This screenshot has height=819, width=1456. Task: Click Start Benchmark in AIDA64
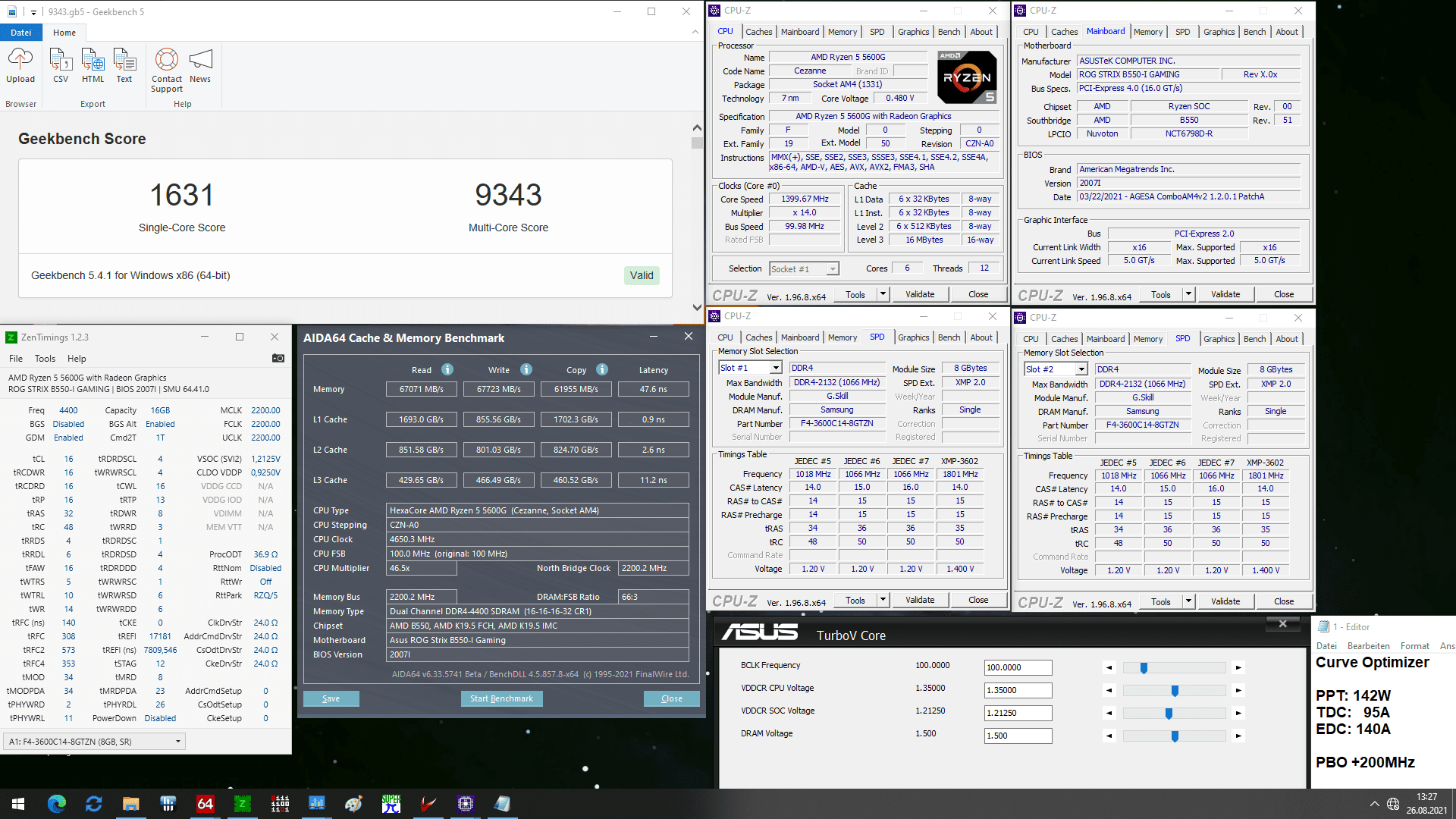(501, 698)
